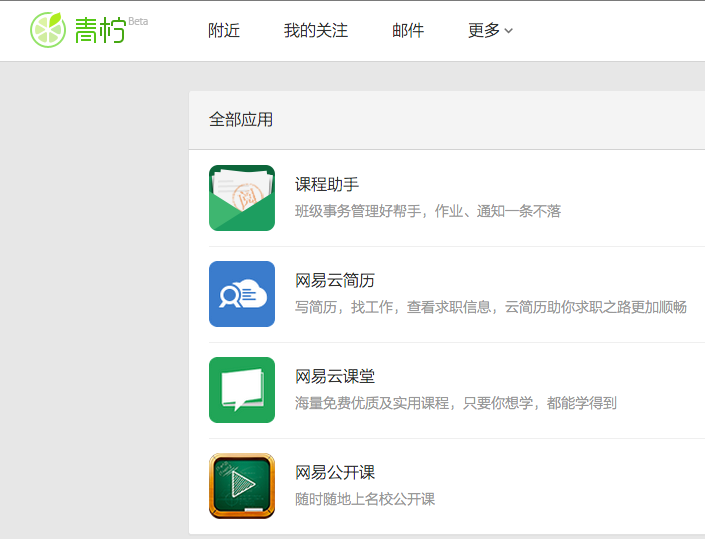This screenshot has width=705, height=539.
Task: Go to 我的关注 in the navigation
Action: point(316,31)
